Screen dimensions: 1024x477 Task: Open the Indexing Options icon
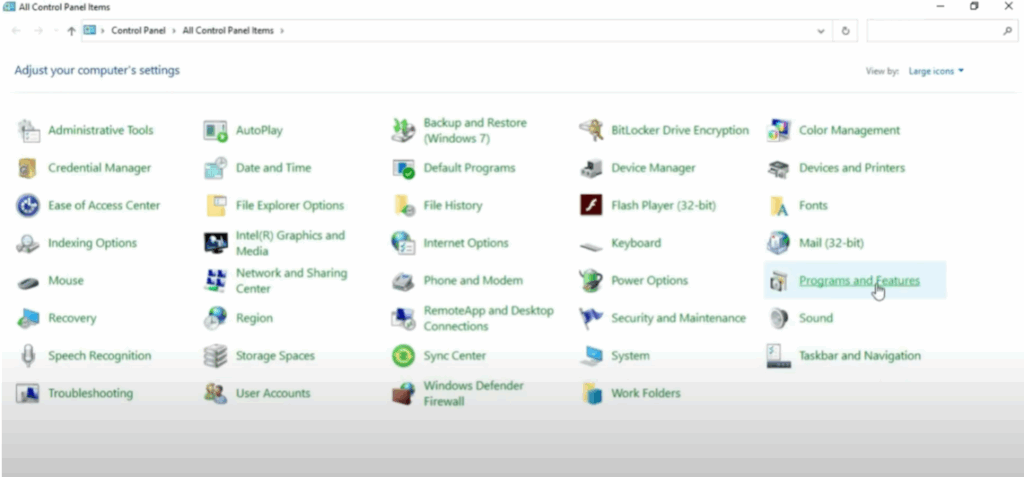point(28,243)
